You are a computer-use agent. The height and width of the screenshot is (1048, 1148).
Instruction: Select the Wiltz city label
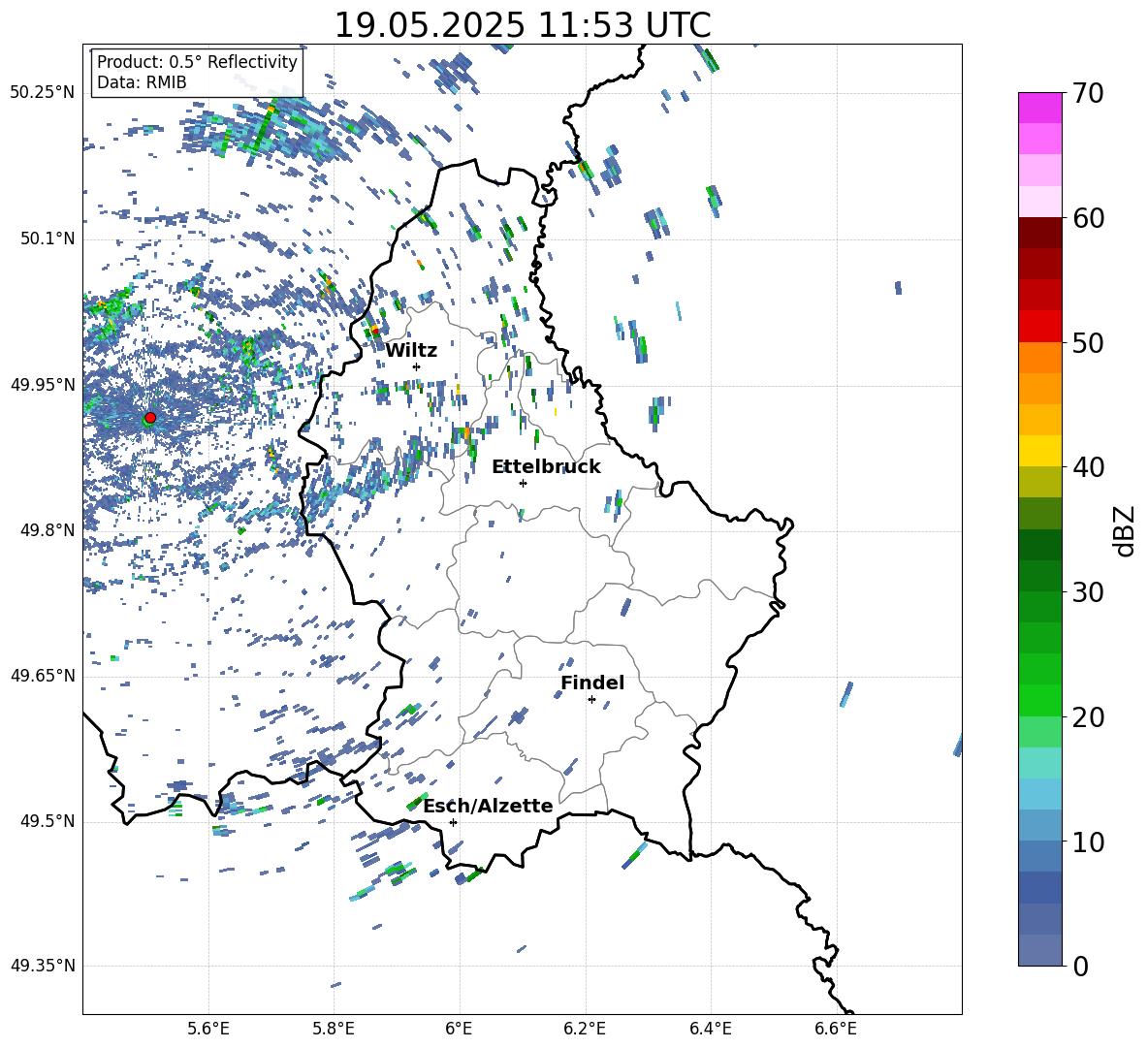pyautogui.click(x=411, y=351)
